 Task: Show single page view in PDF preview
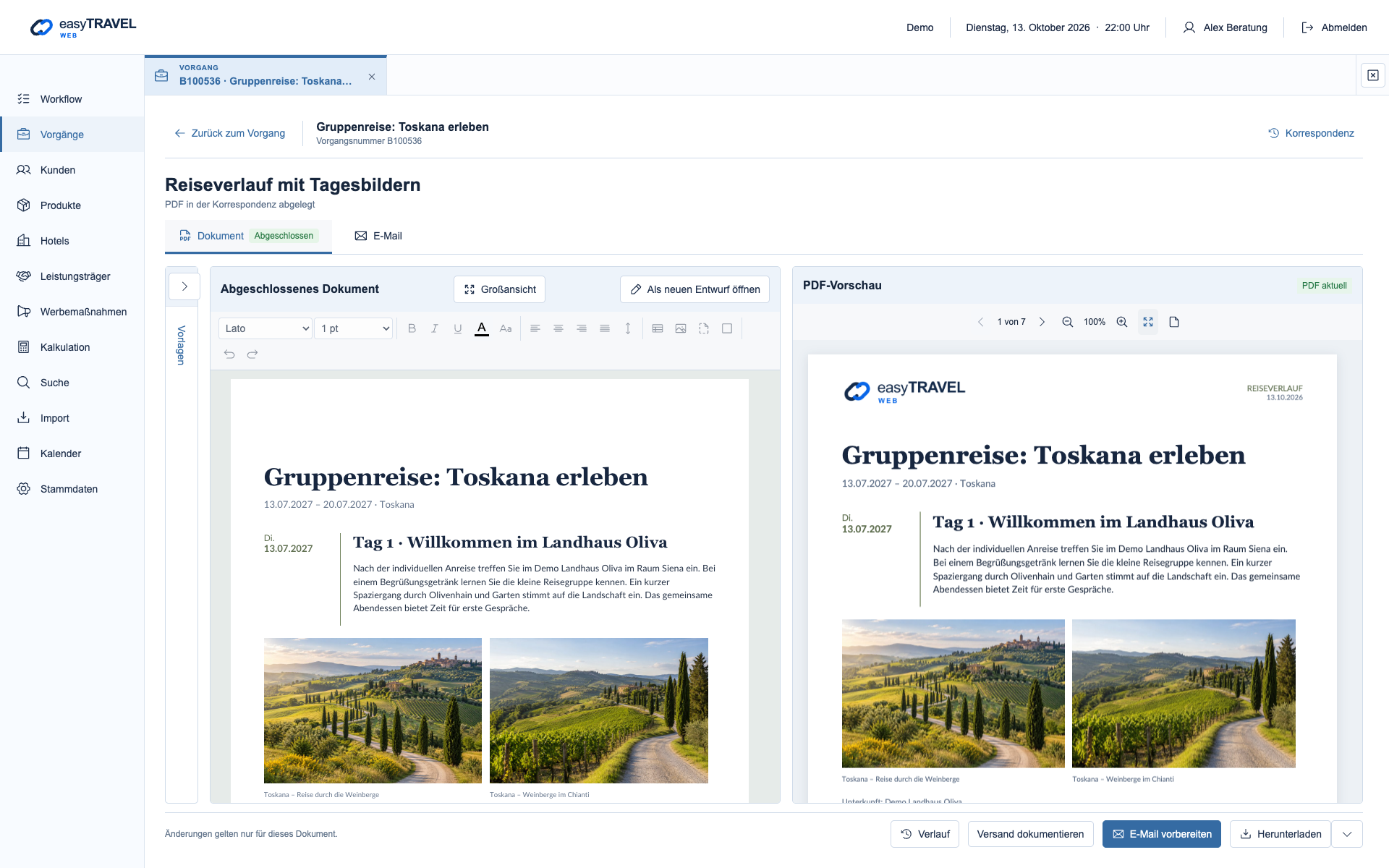1174,322
